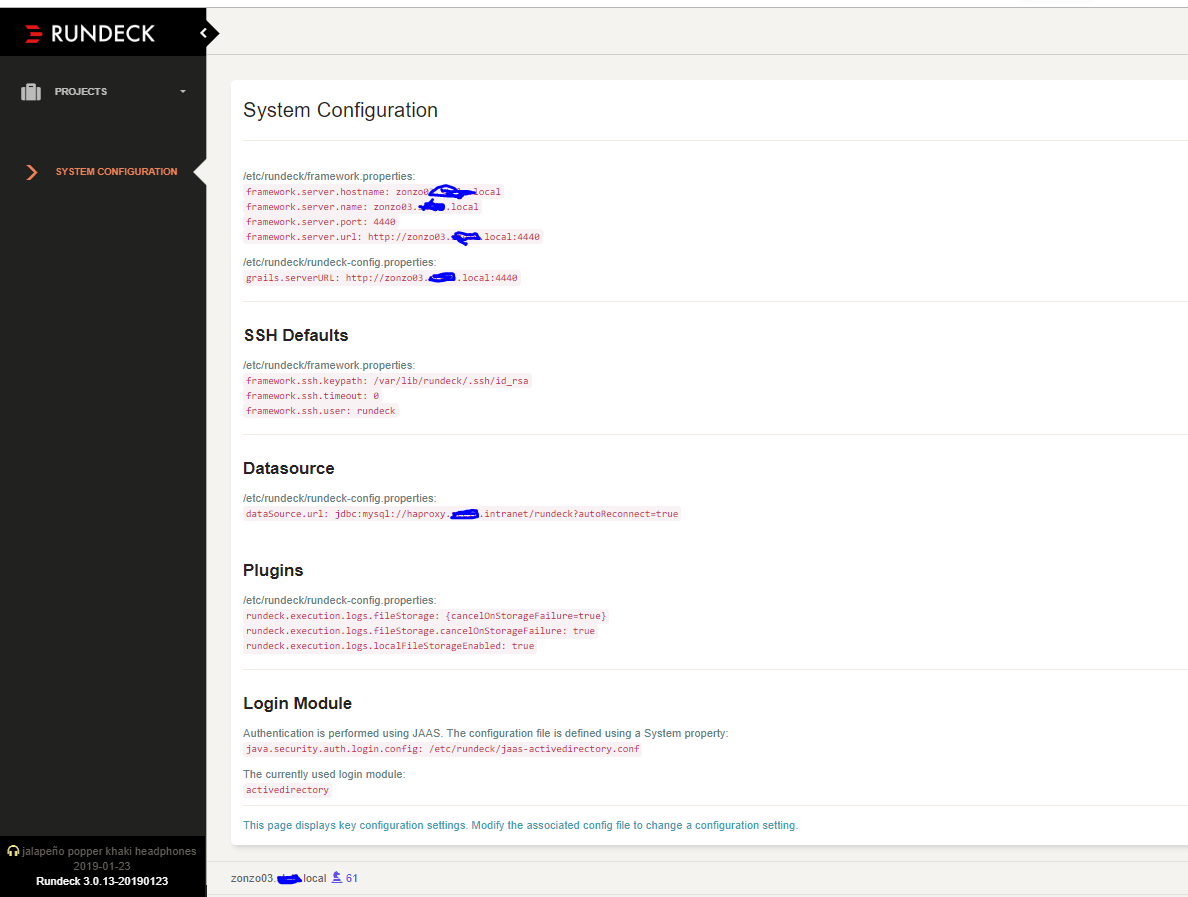Open the Projects dropdown menu

103,92
